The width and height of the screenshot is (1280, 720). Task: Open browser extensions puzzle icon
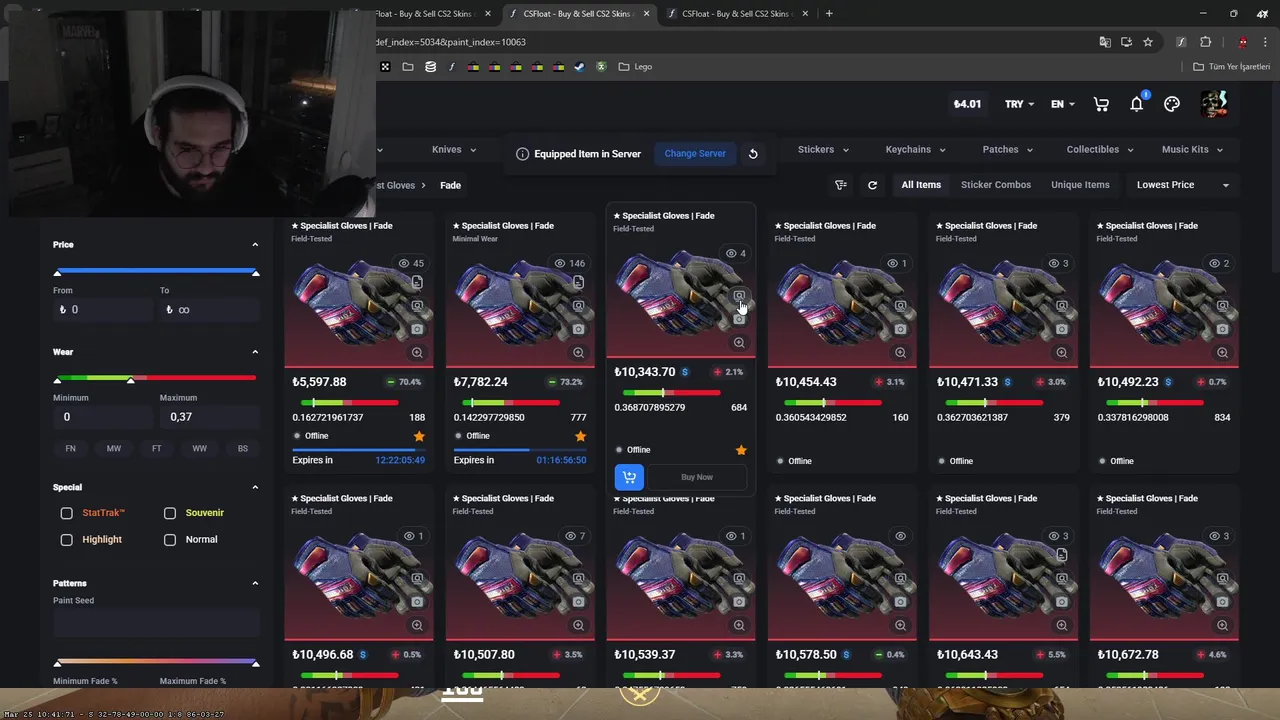click(1205, 42)
